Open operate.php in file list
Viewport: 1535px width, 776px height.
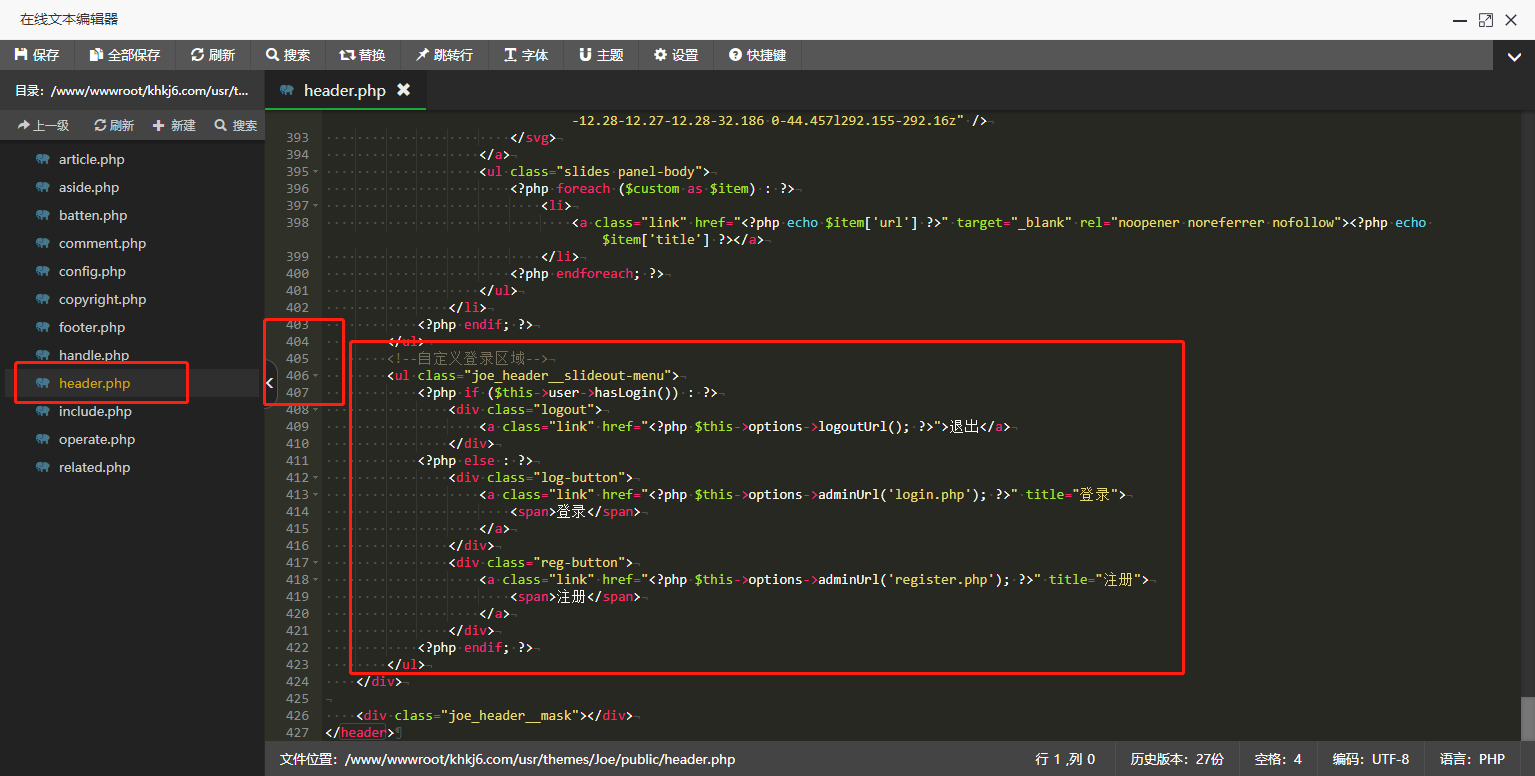click(x=97, y=439)
